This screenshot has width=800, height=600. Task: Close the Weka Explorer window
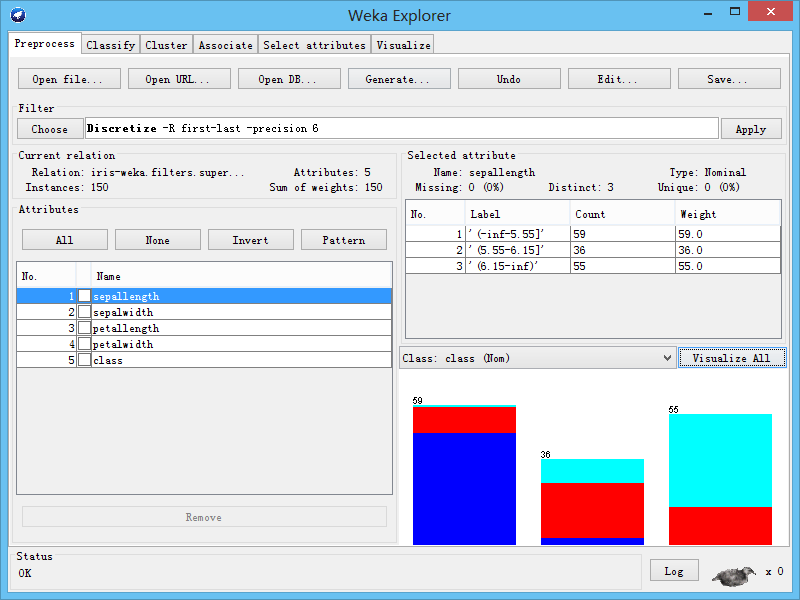click(770, 11)
